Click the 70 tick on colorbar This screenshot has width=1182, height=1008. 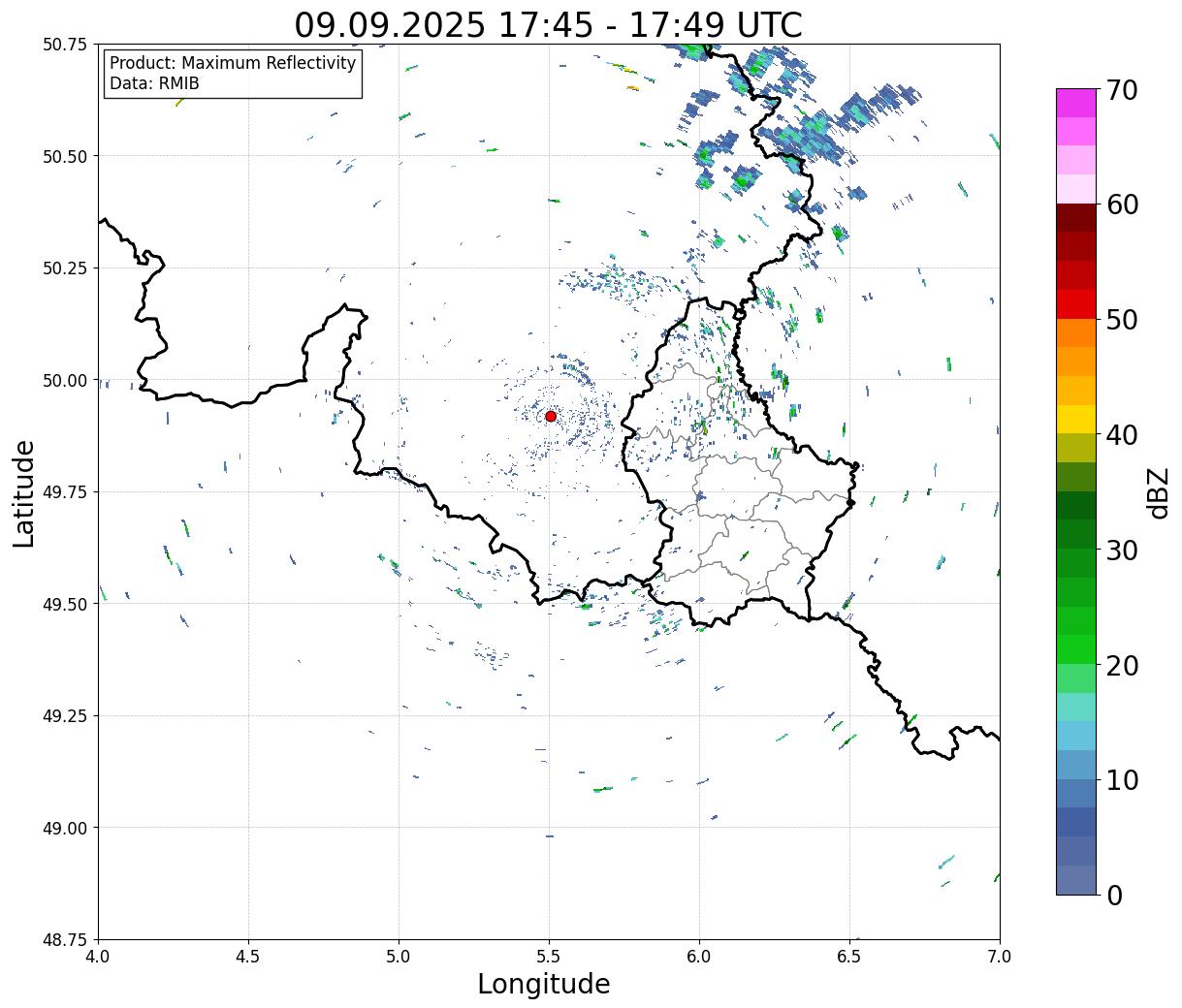(x=1122, y=90)
